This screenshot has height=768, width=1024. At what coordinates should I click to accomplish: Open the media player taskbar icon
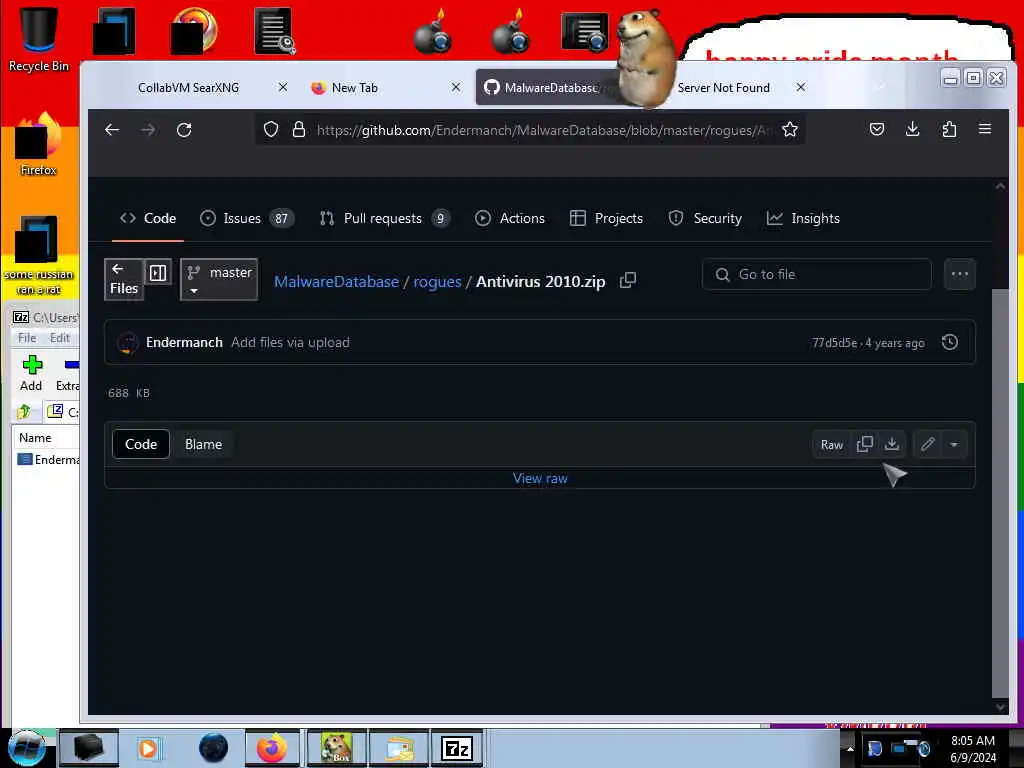pos(148,748)
